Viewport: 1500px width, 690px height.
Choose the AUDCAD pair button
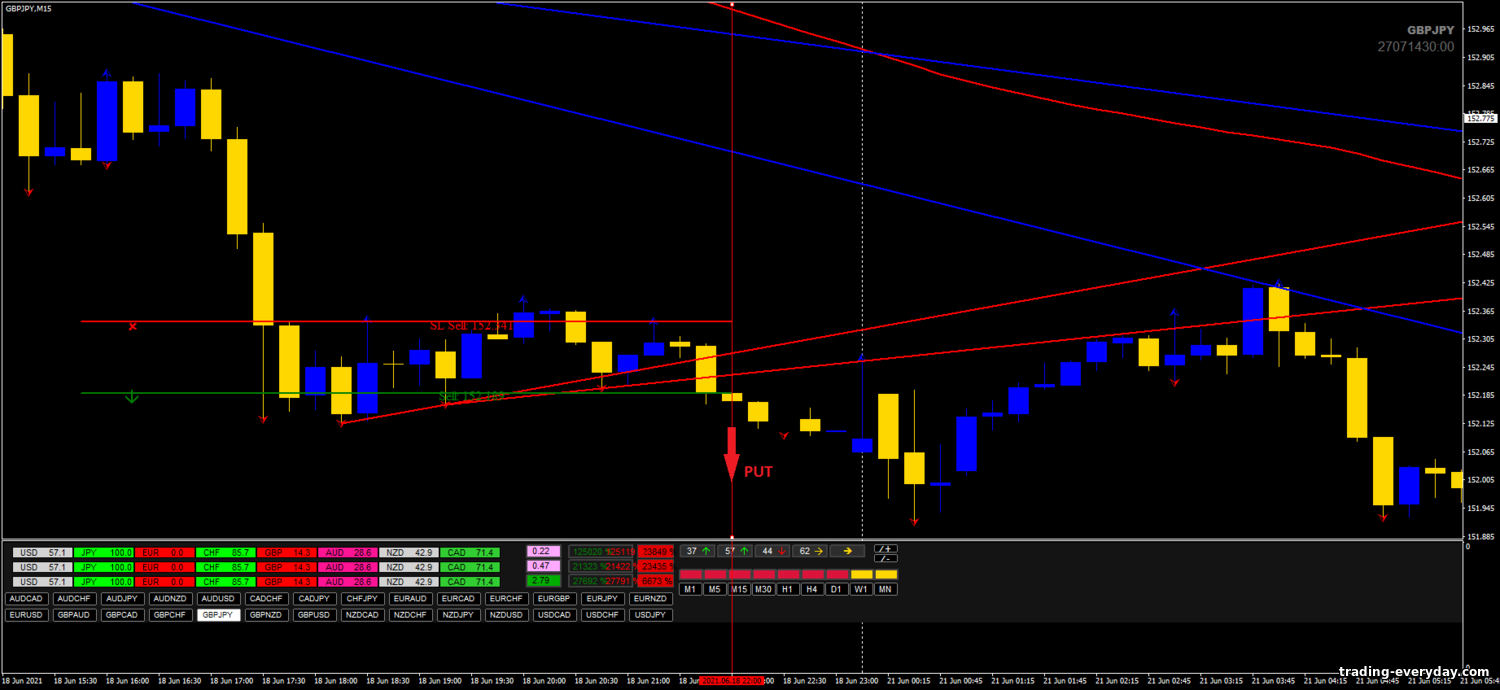click(26, 599)
